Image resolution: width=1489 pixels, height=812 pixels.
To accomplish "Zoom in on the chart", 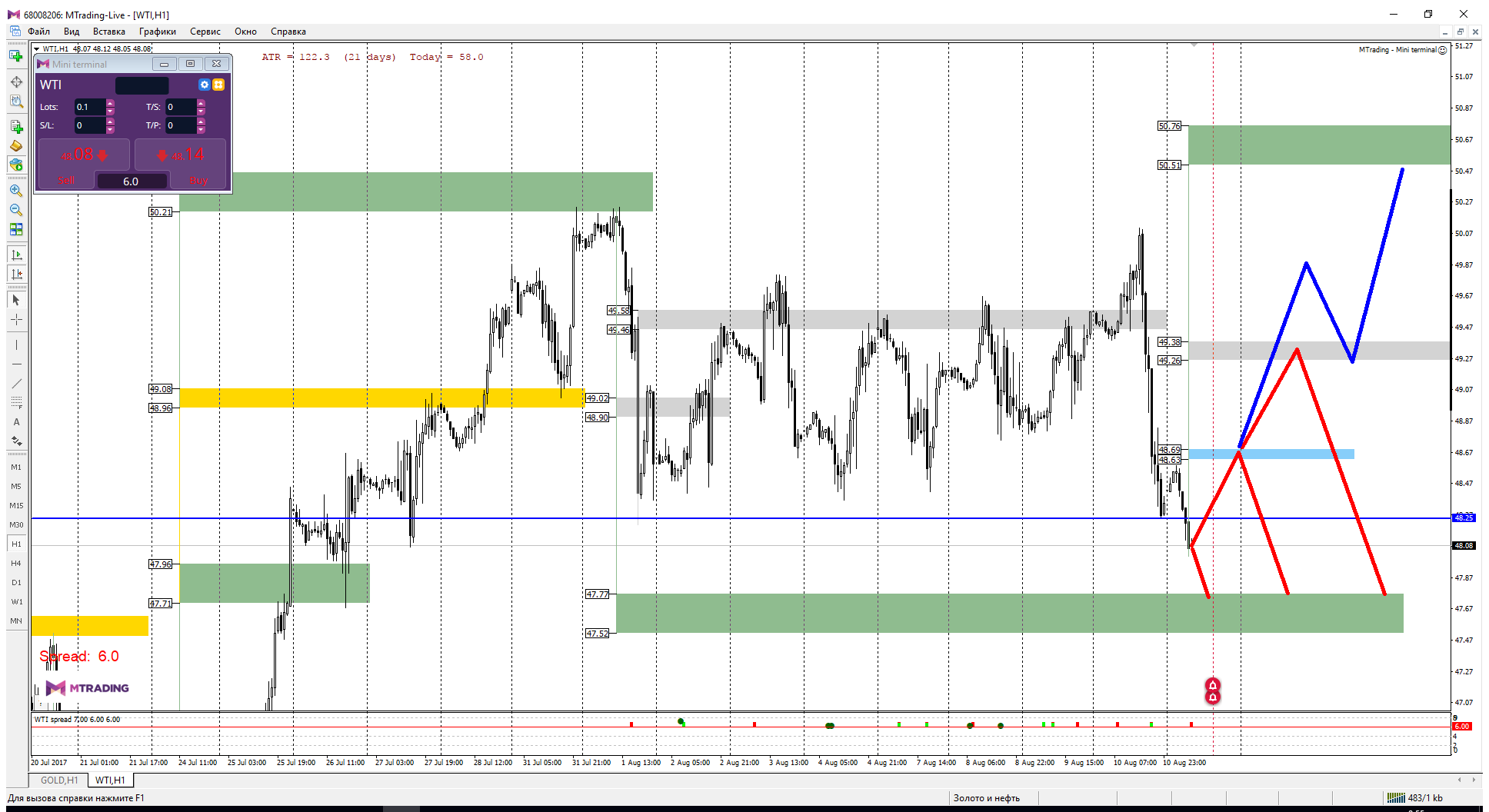I will coord(16,191).
